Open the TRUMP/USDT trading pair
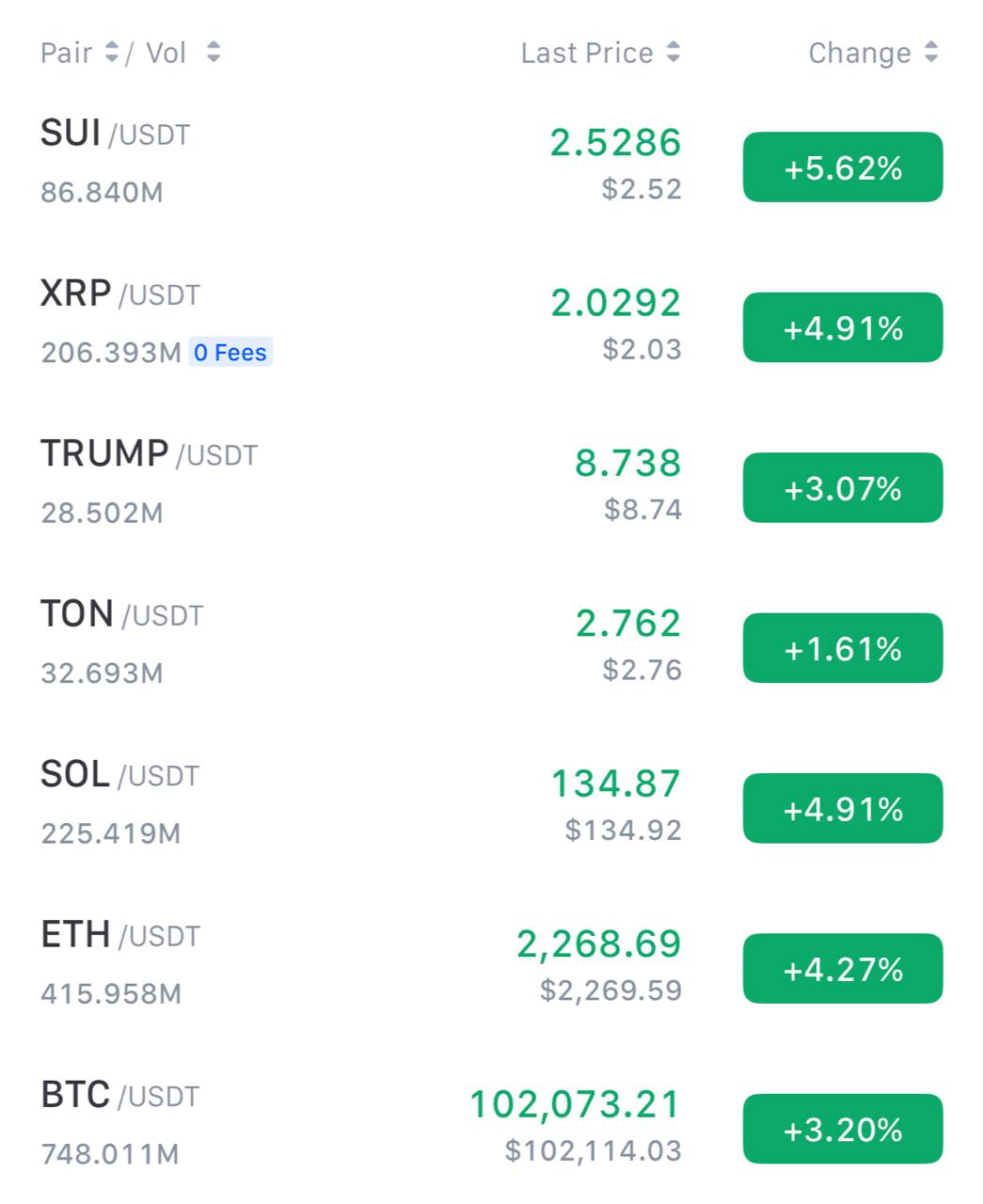Image resolution: width=983 pixels, height=1204 pixels. (491, 483)
